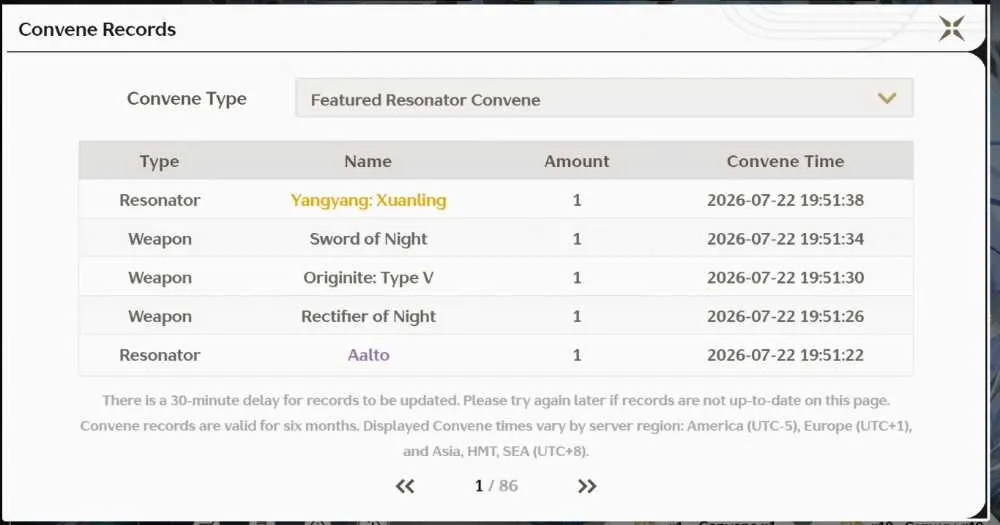Click the Convene Records title
Image resolution: width=1000 pixels, height=525 pixels.
point(97,29)
